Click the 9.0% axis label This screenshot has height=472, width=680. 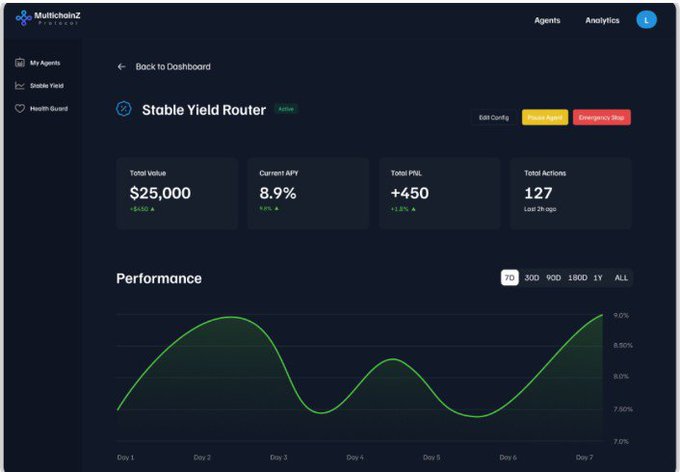621,315
